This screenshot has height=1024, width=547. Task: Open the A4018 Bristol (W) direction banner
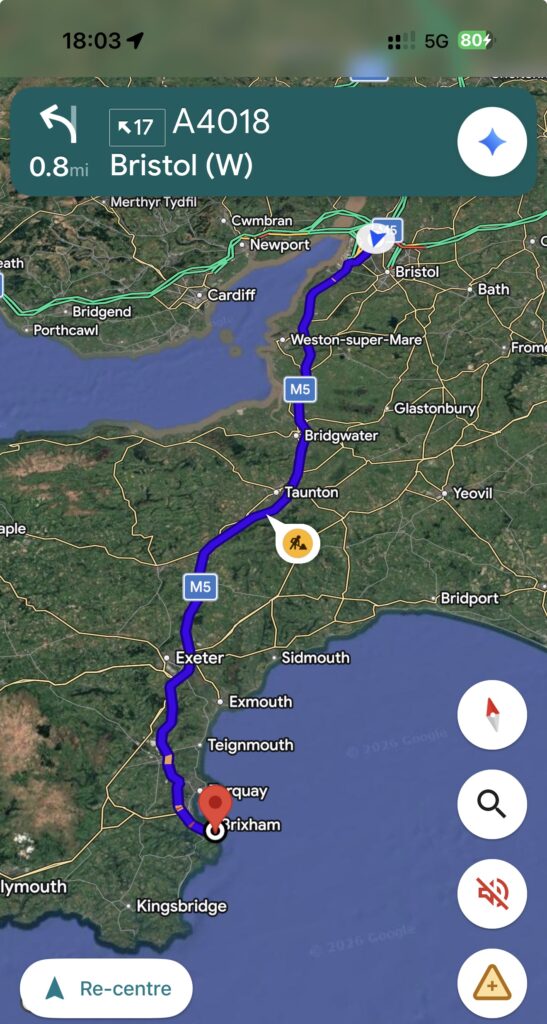click(x=274, y=142)
